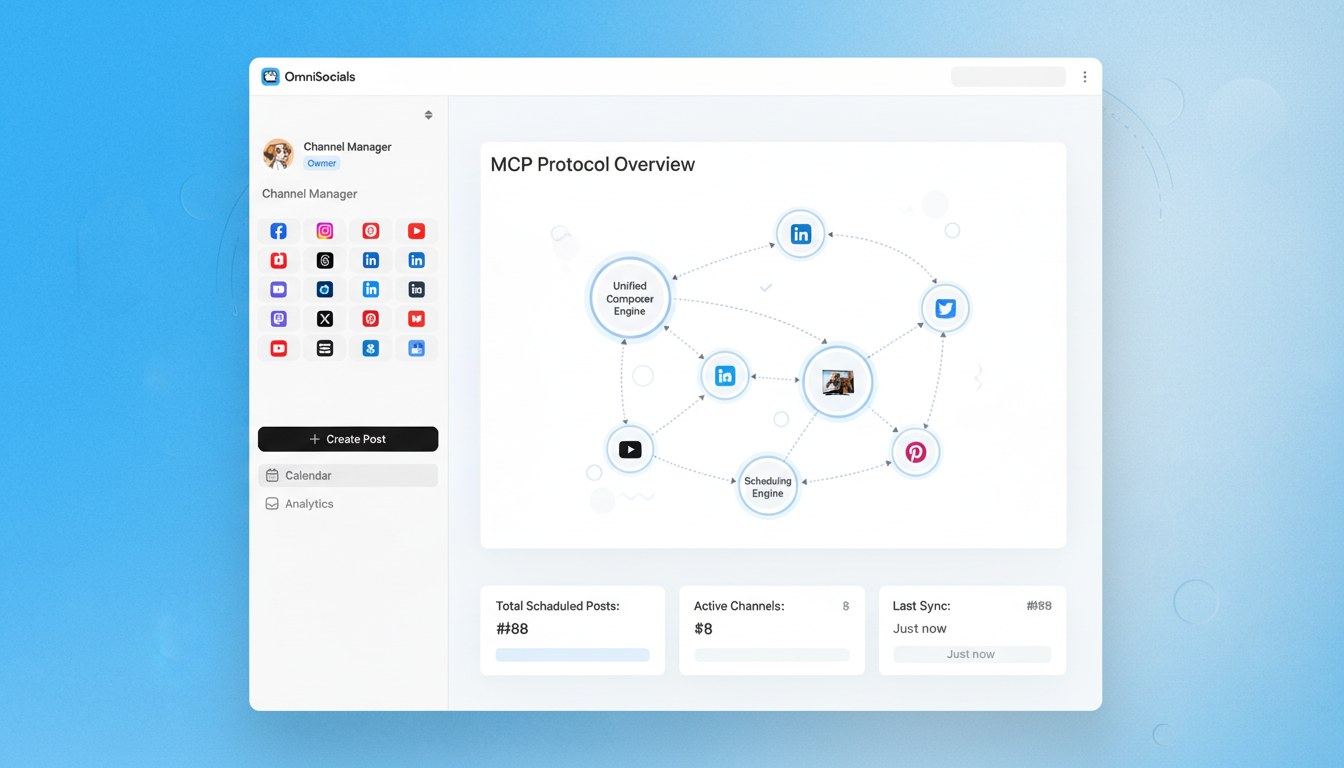Image resolution: width=1344 pixels, height=768 pixels.
Task: Open the Threads channel icon
Action: click(324, 260)
